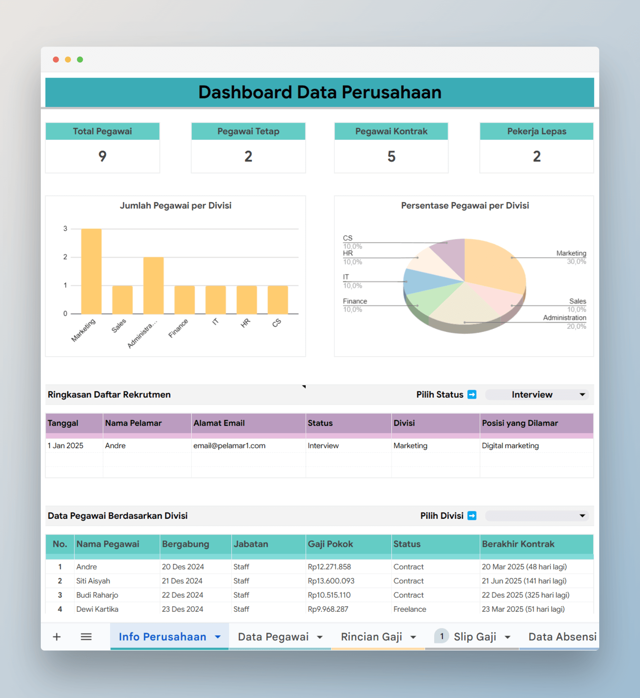This screenshot has width=640, height=698.
Task: Switch to the Rincian Gaji sheet tab
Action: (x=372, y=637)
